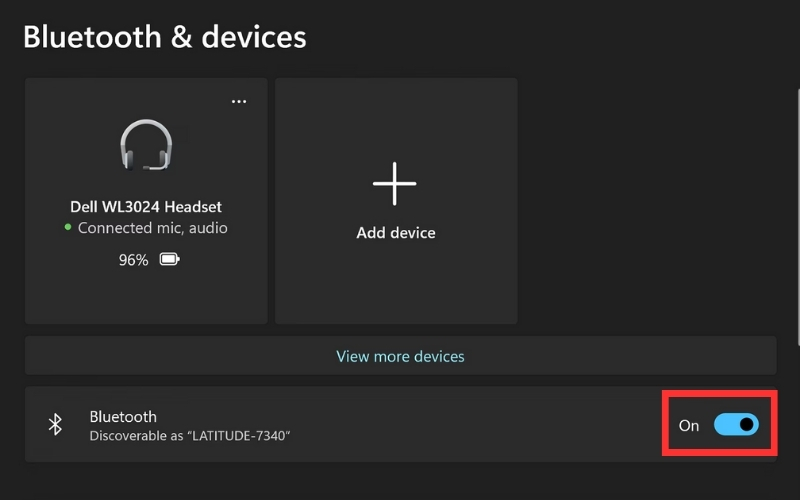Click the plus icon to add device
The width and height of the screenshot is (800, 500).
pyautogui.click(x=394, y=183)
